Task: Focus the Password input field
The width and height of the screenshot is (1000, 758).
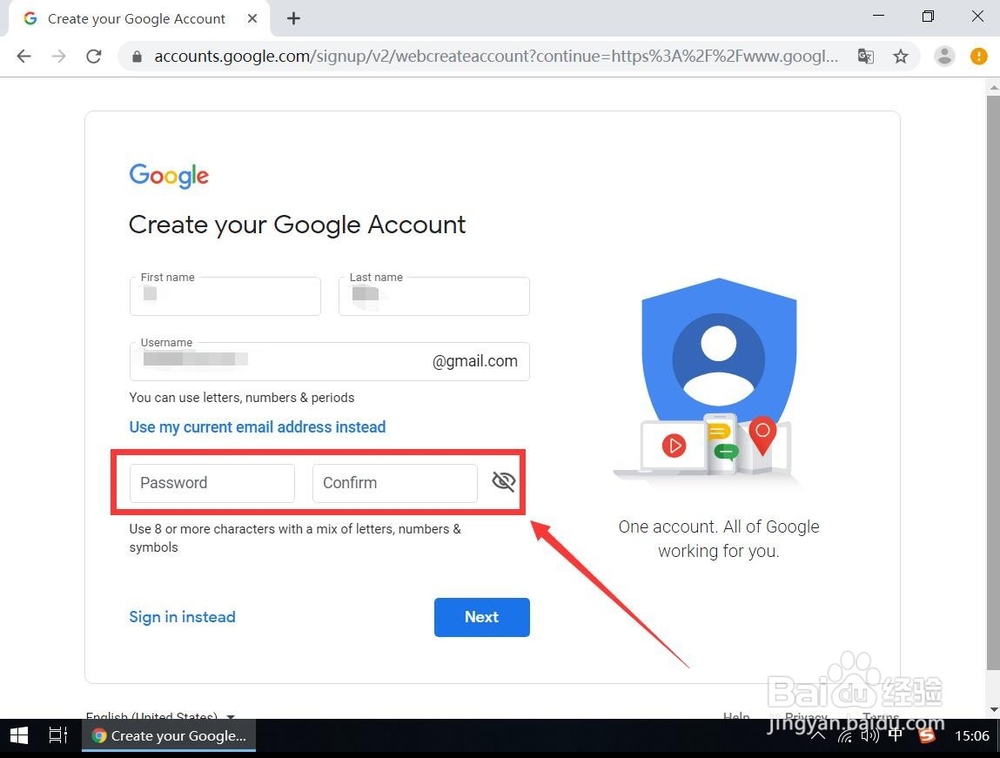Action: pos(212,483)
